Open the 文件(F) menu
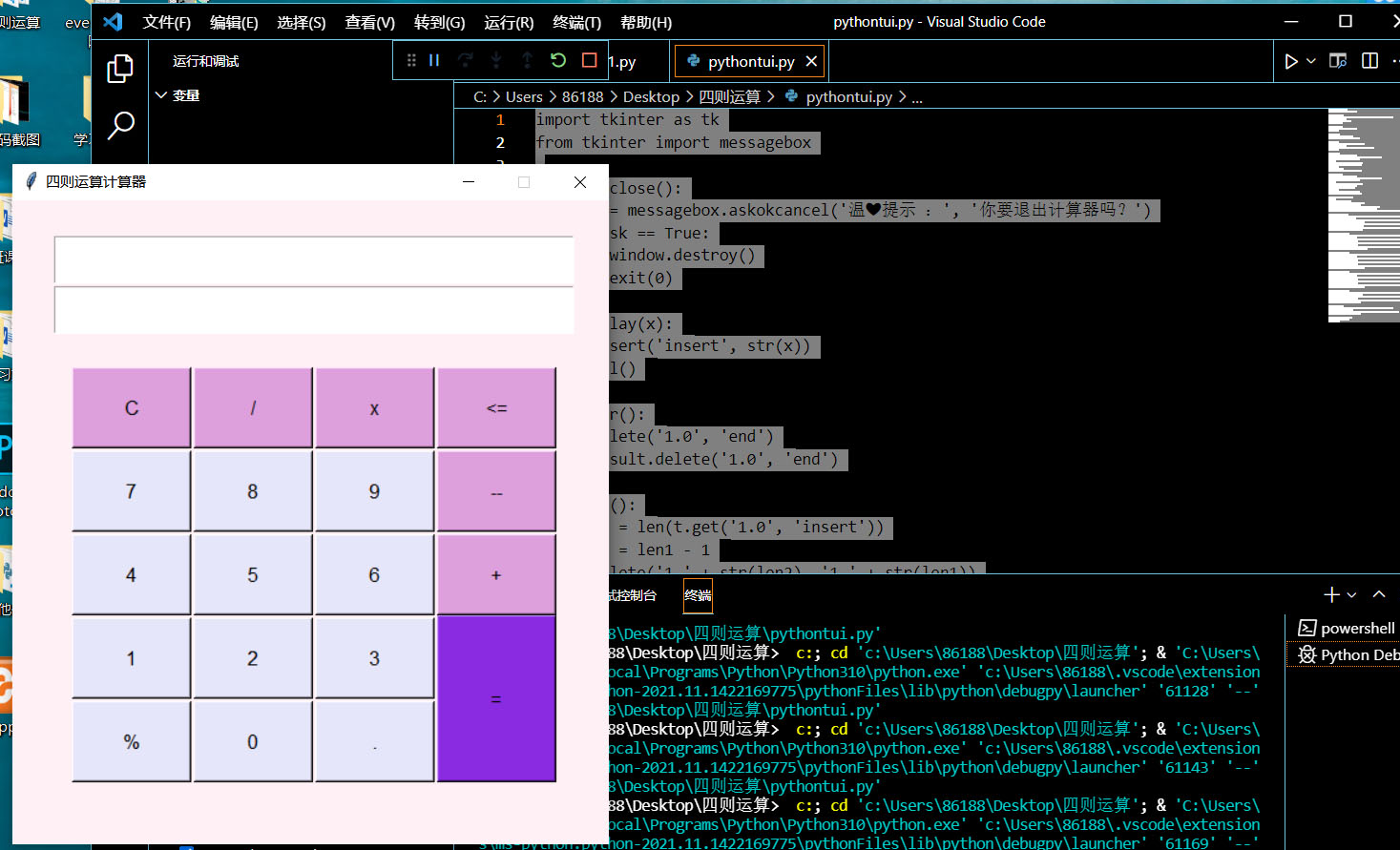 coord(167,22)
